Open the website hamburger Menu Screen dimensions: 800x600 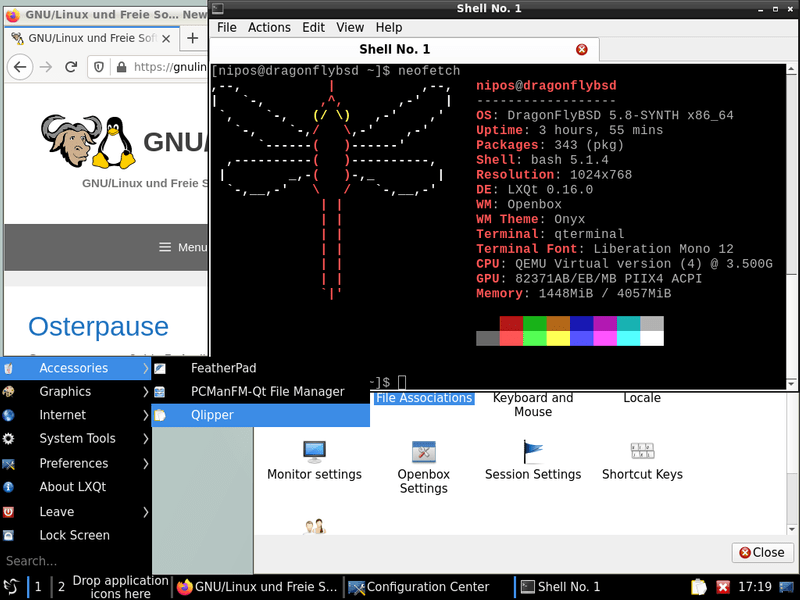(x=183, y=247)
